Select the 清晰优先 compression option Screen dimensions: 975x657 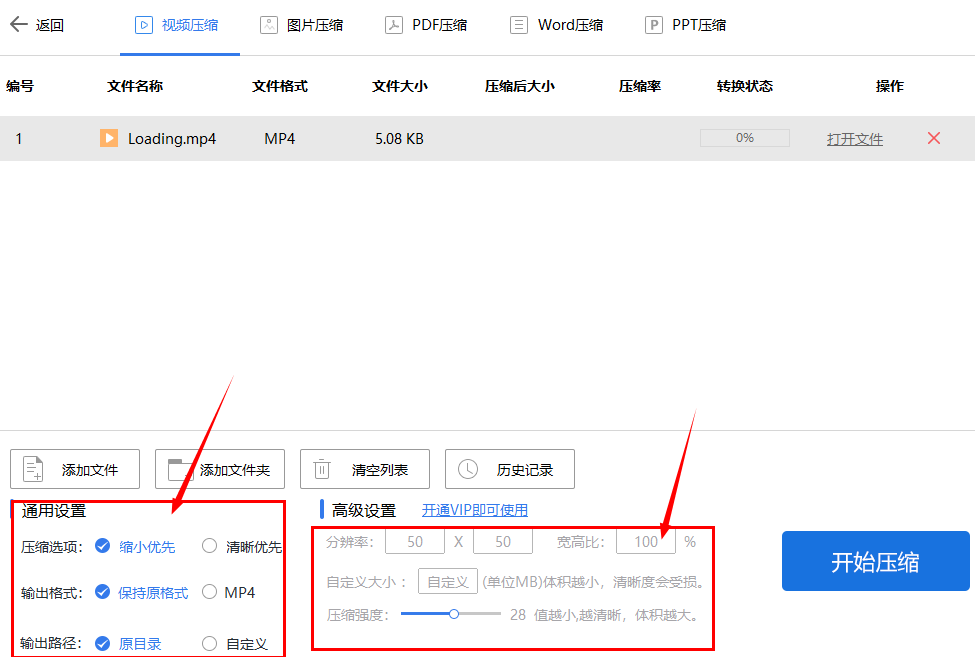210,546
